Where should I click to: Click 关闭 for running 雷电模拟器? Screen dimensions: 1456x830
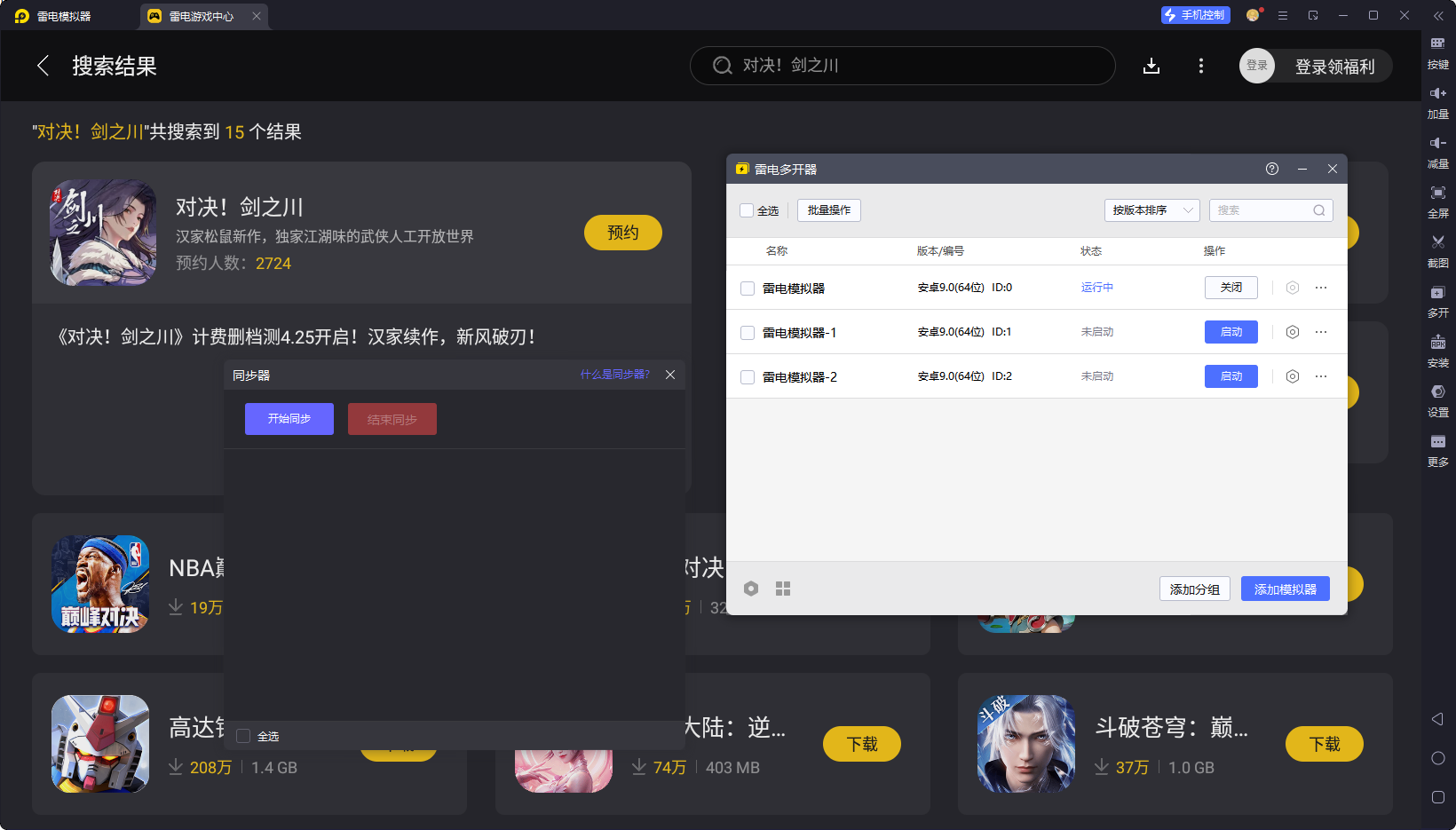(x=1231, y=288)
